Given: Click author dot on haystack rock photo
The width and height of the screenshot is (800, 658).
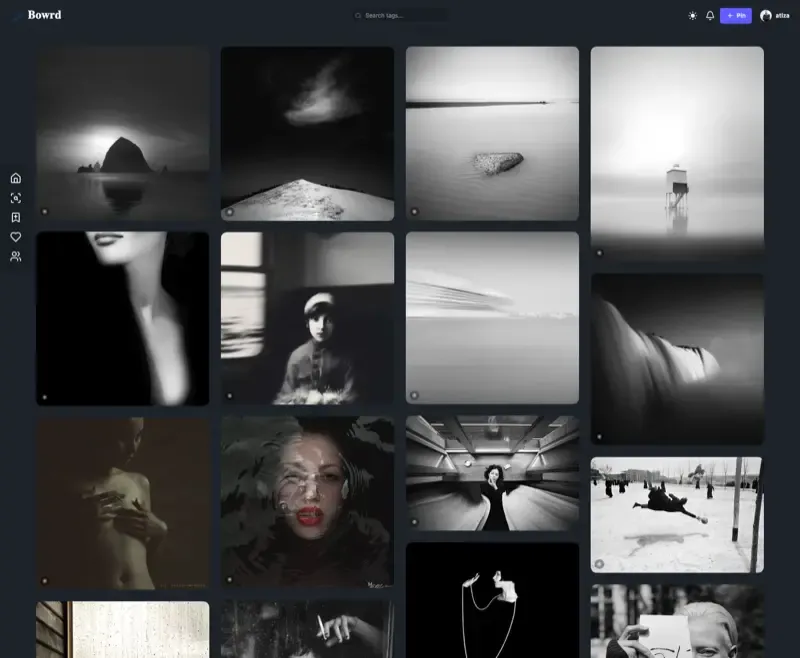Looking at the screenshot, I should click(44, 211).
